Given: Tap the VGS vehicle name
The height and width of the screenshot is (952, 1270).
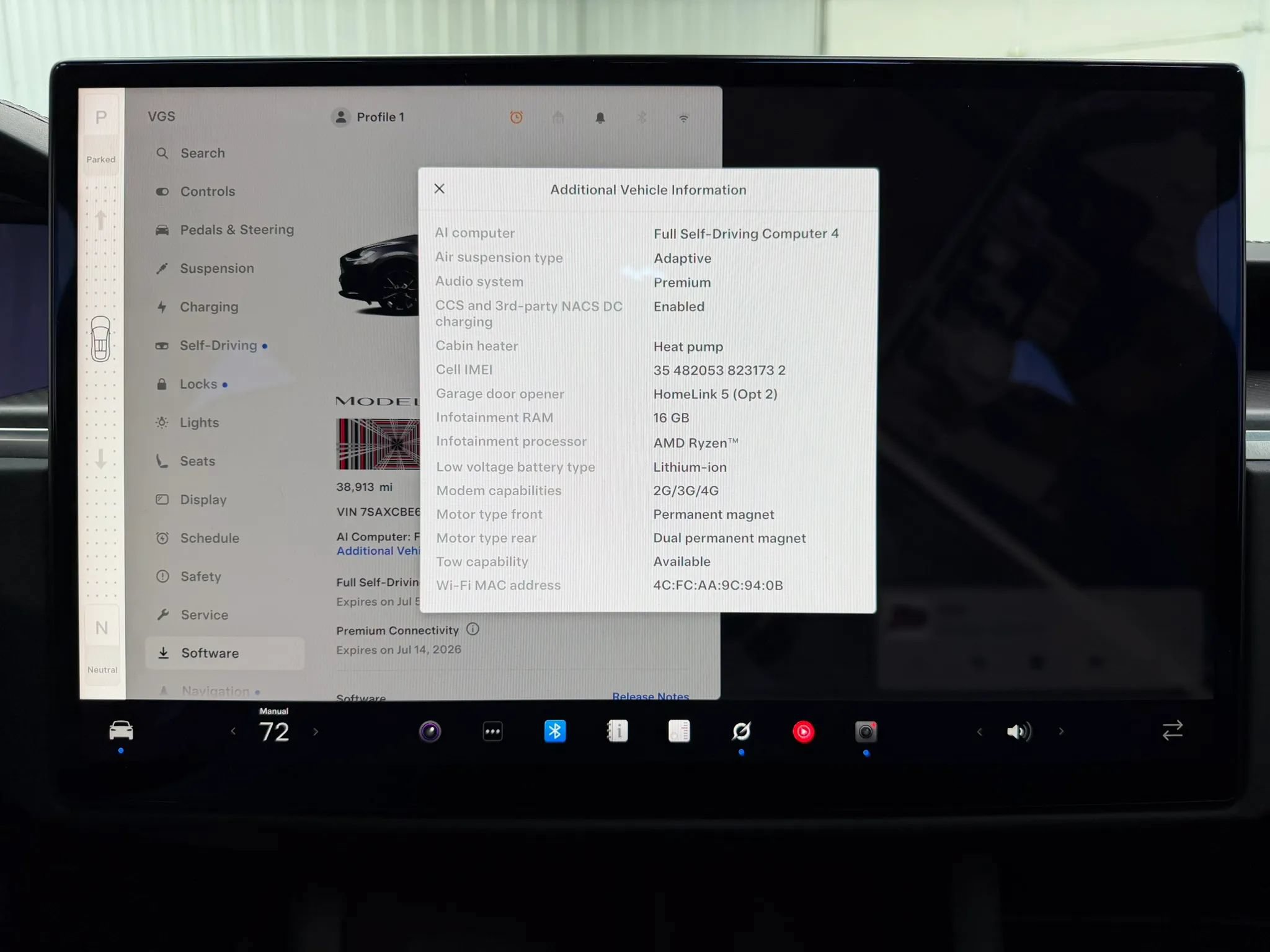Looking at the screenshot, I should 161,117.
